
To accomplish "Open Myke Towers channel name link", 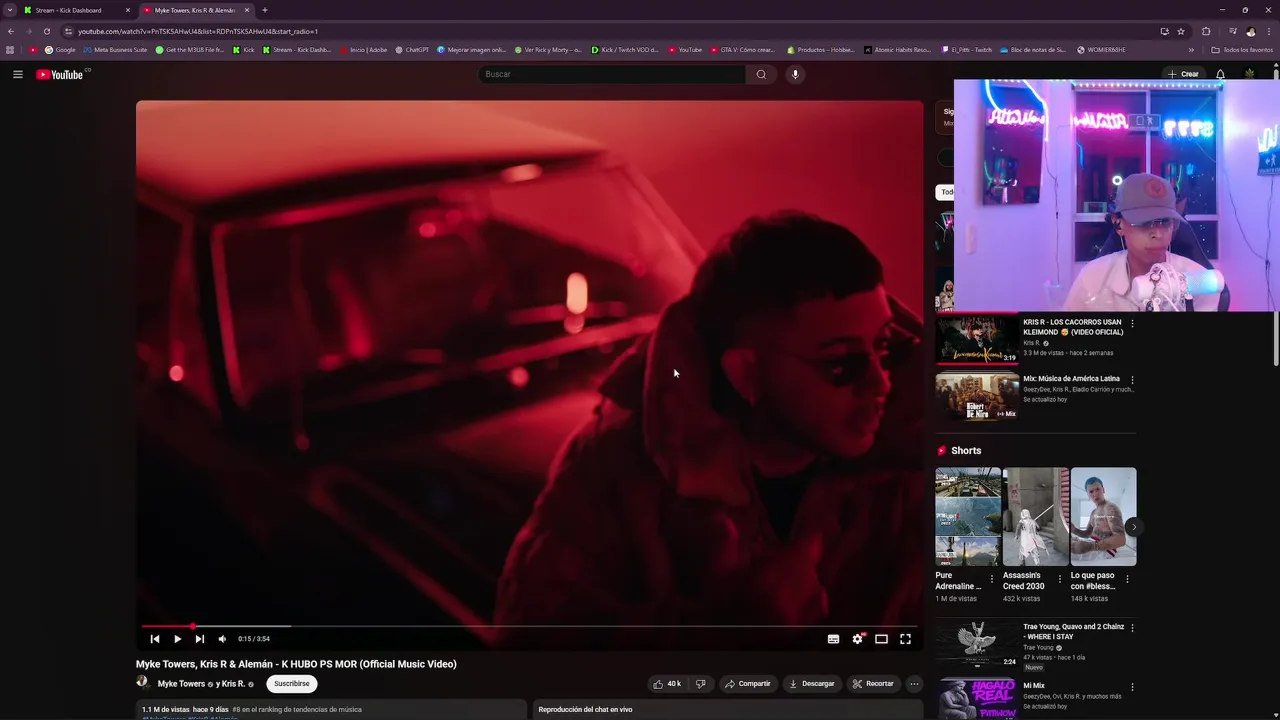I will [181, 684].
